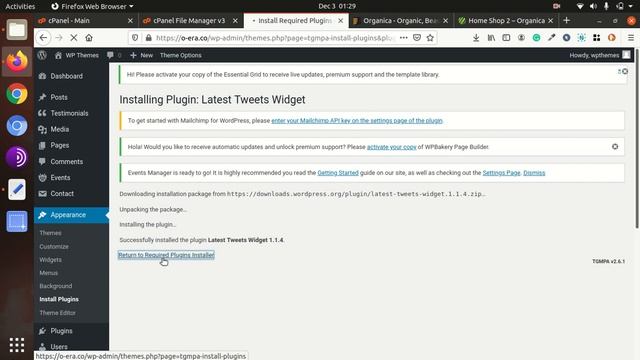Open Files app in Ubuntu dock

[x=17, y=30]
